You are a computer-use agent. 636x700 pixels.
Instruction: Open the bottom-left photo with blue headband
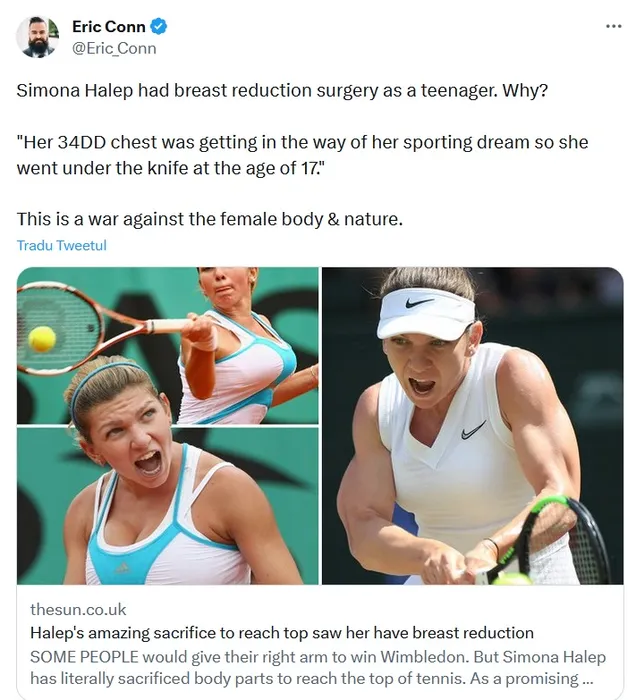(168, 506)
